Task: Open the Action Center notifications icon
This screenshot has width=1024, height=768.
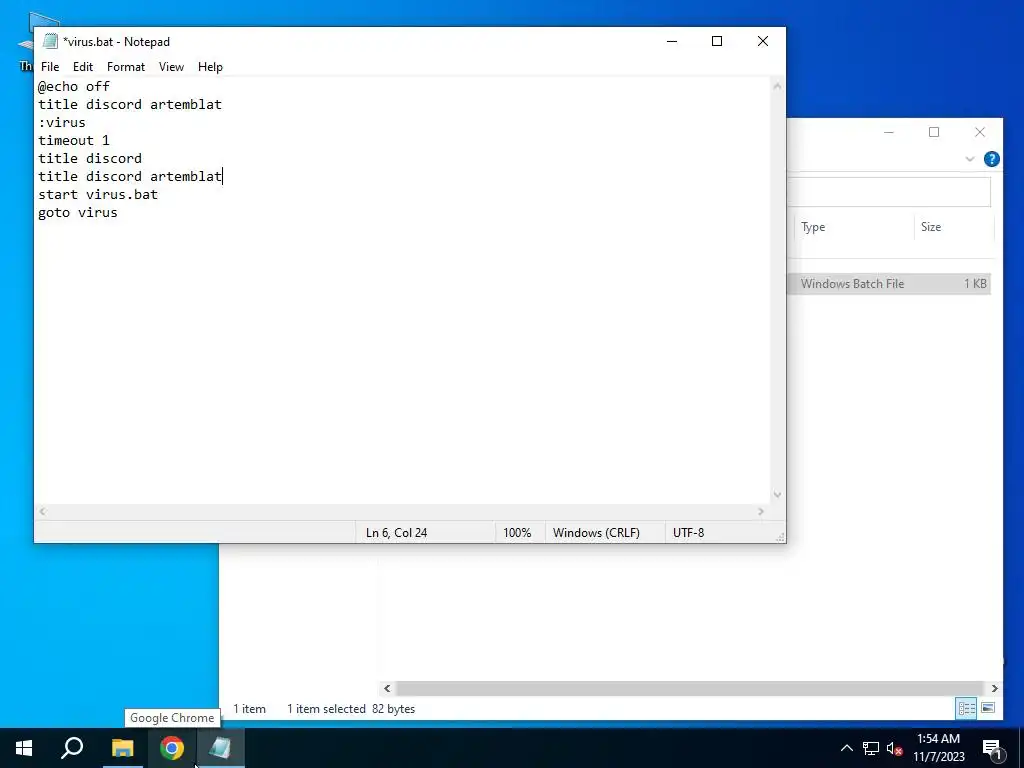Action: coord(993,749)
